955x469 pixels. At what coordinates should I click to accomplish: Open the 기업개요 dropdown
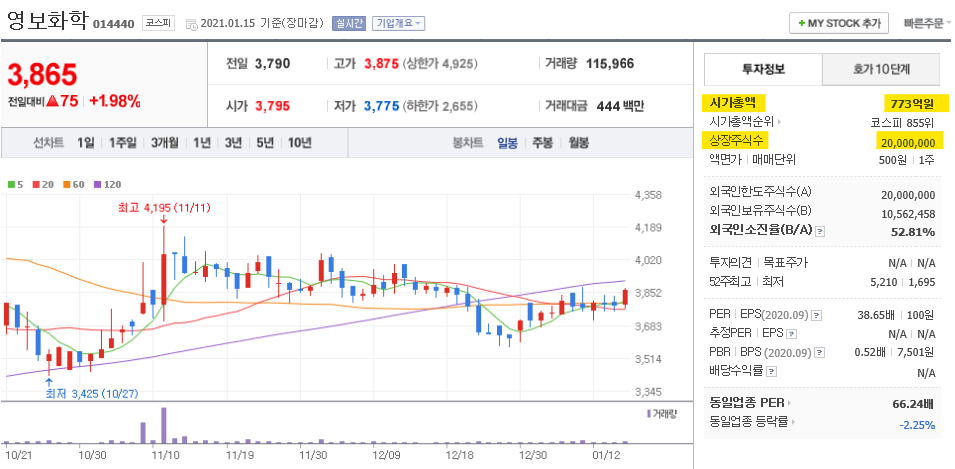tap(398, 23)
